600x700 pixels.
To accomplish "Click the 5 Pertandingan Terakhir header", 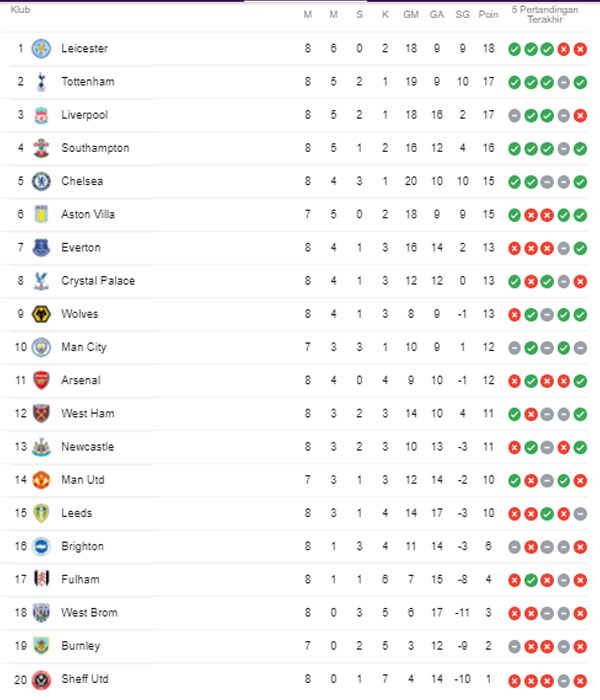I will point(546,14).
